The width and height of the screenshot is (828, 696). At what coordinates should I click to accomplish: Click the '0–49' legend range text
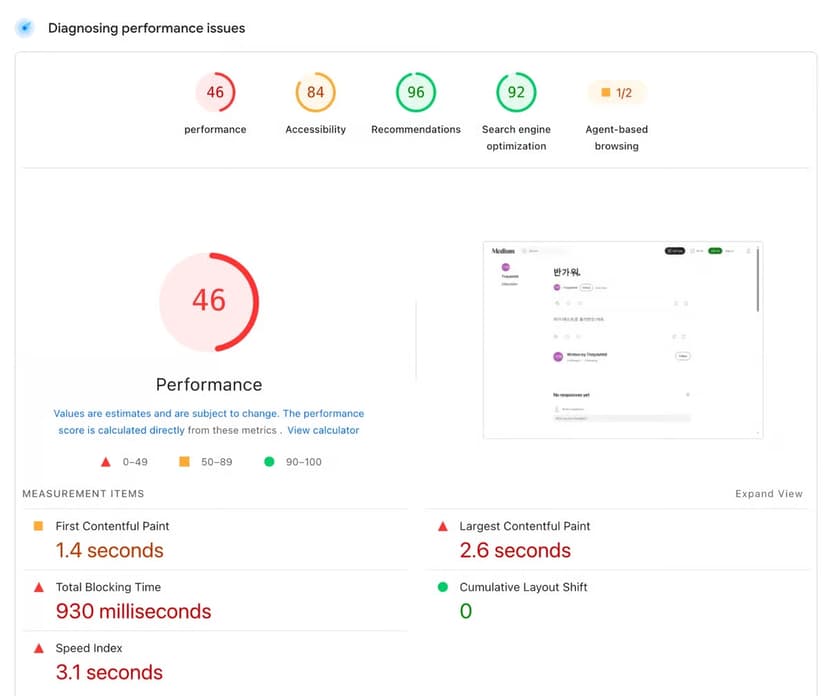(135, 462)
